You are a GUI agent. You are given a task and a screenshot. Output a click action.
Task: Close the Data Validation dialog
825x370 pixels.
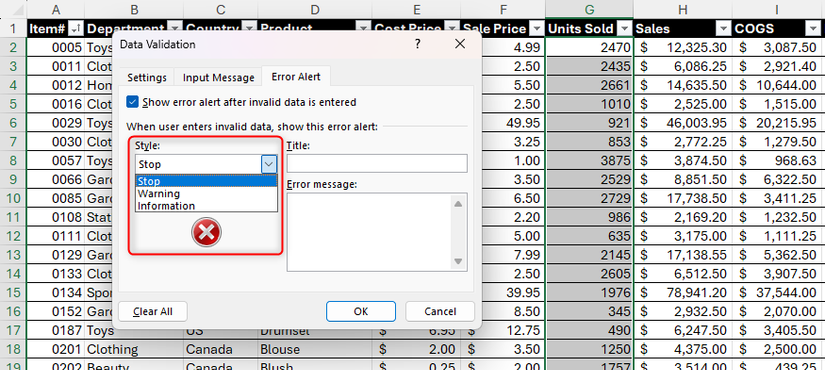click(460, 44)
